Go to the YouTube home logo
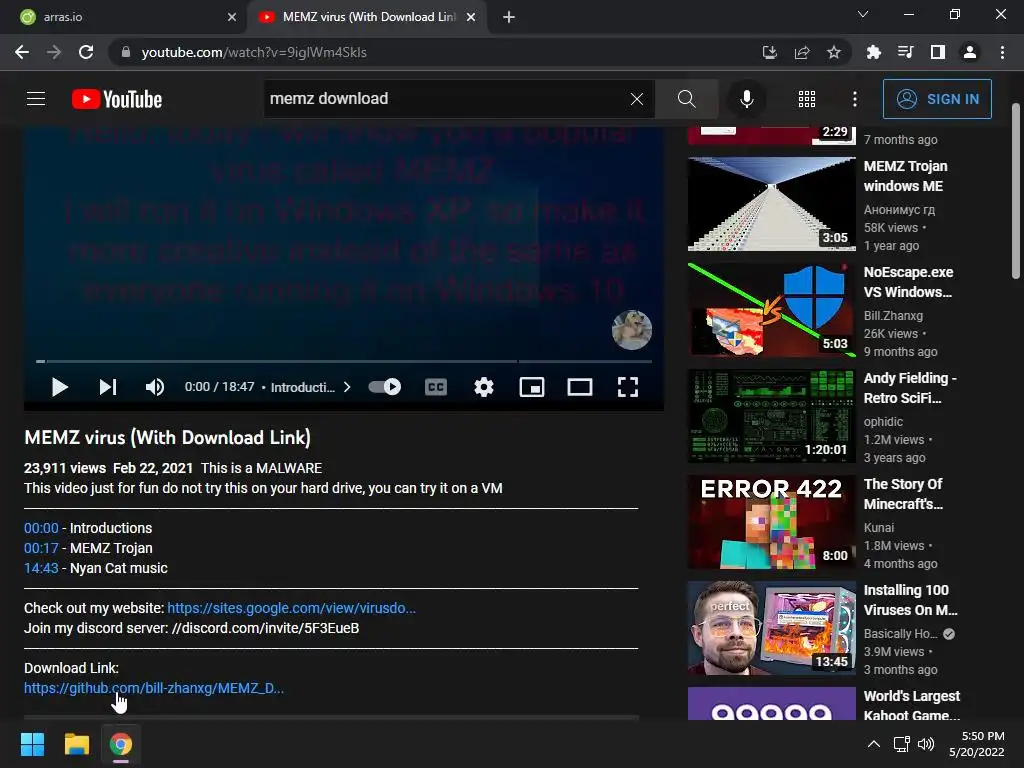The image size is (1024, 768). (117, 99)
